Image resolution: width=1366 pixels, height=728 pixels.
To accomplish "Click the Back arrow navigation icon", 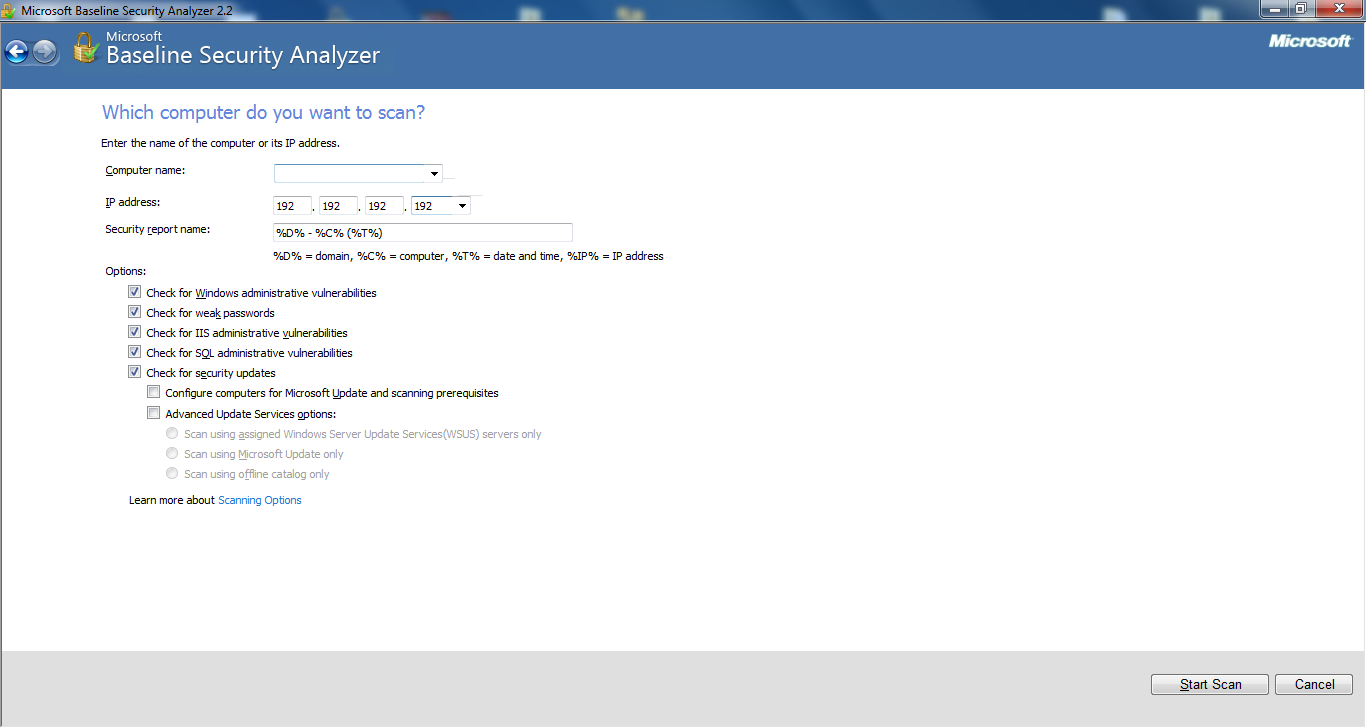I will point(17,52).
